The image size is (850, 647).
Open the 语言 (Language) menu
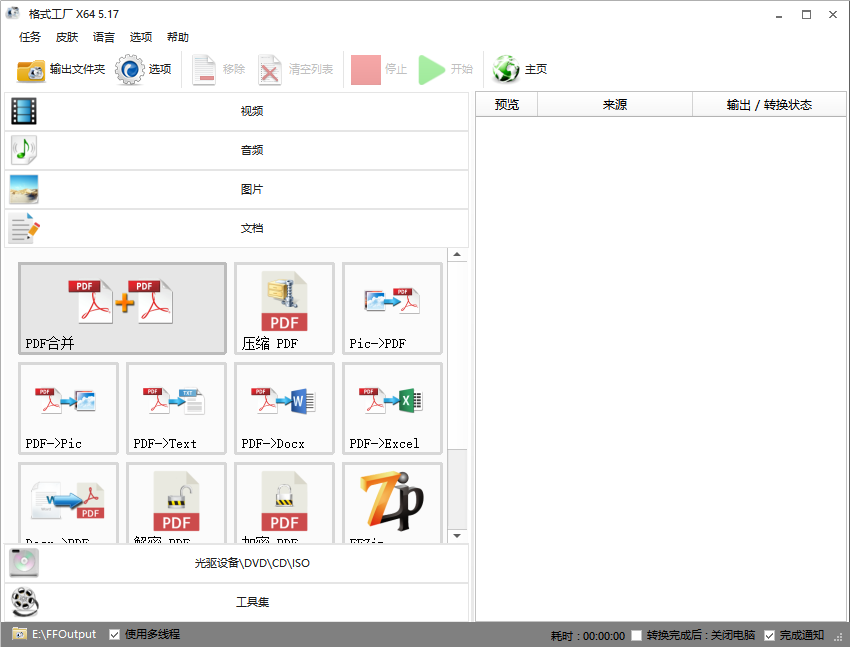tap(104, 37)
